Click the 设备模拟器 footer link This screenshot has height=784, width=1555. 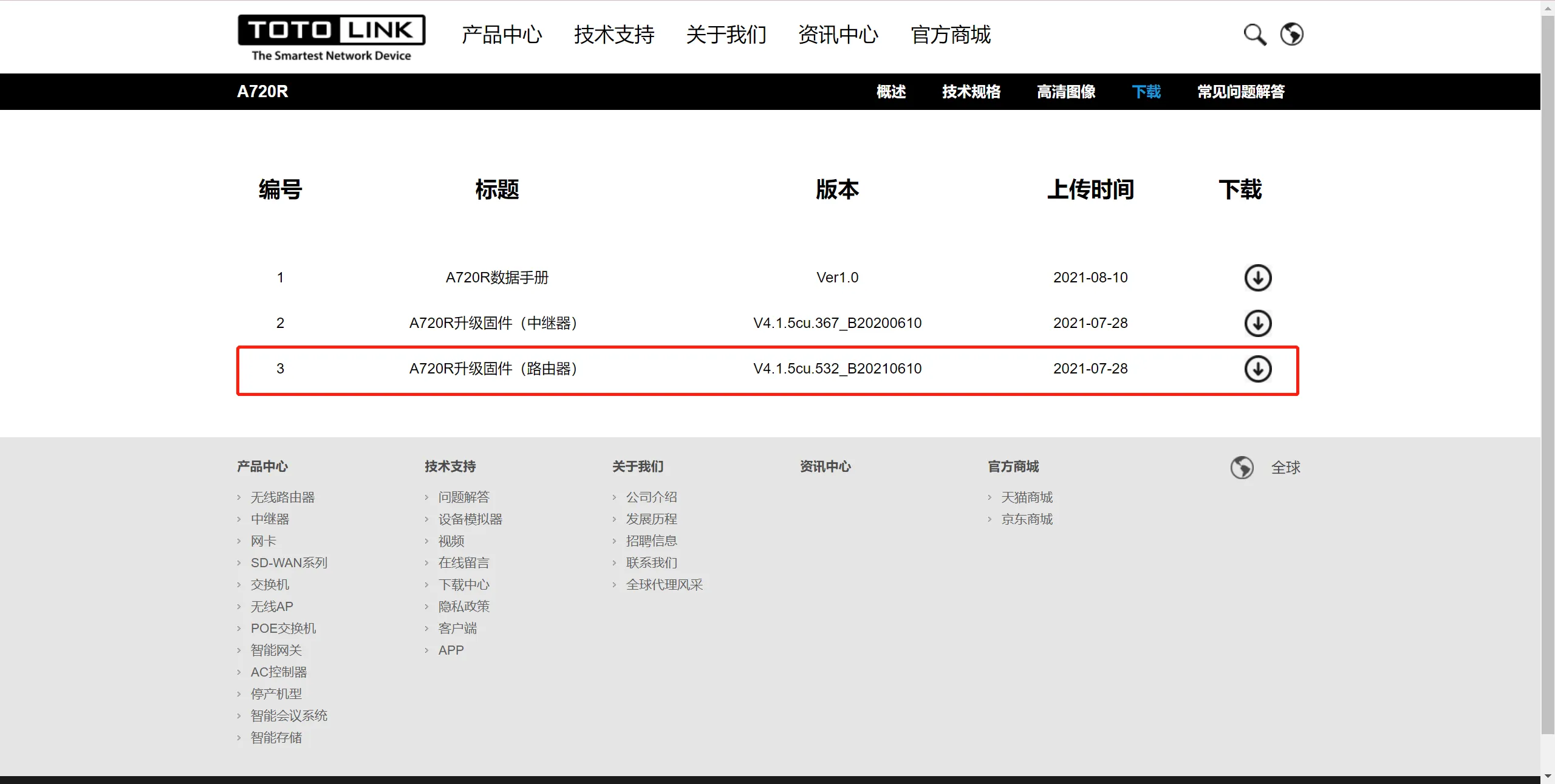click(x=470, y=519)
